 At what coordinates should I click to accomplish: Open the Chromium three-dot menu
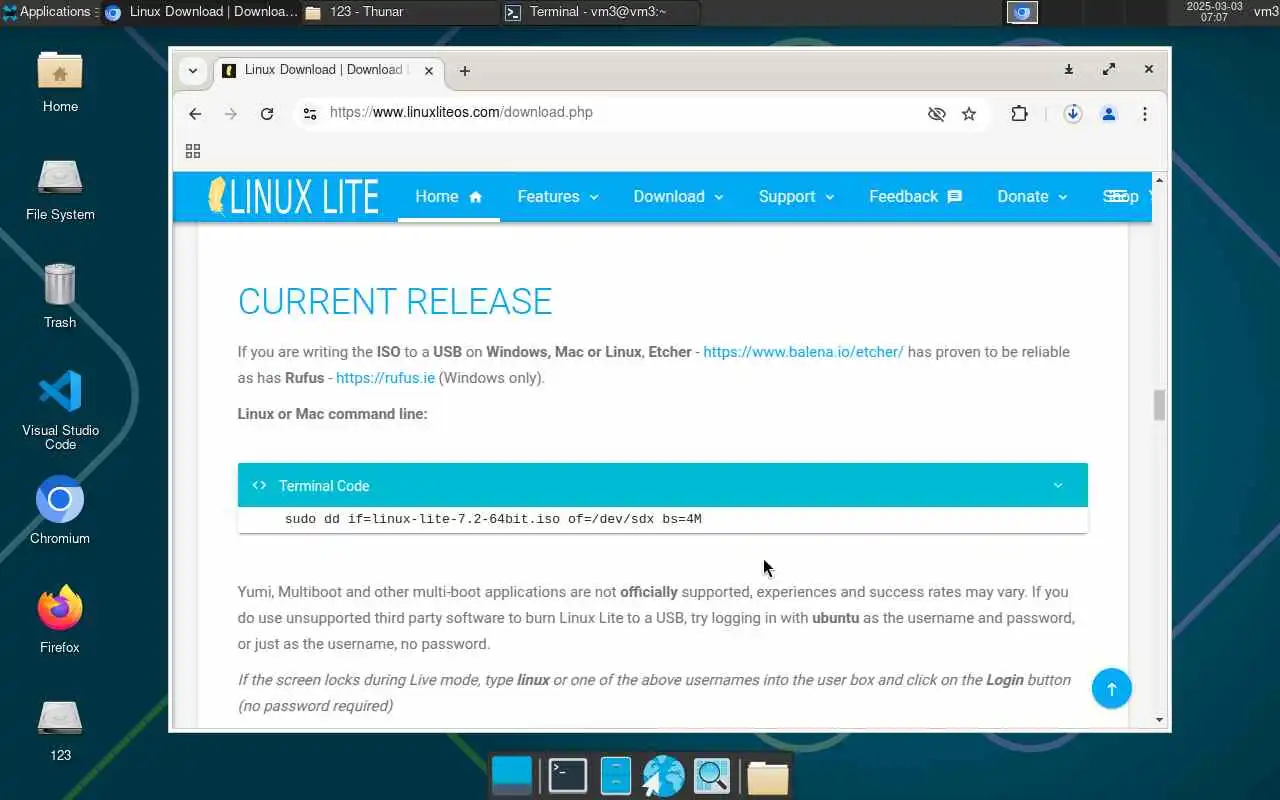(1145, 114)
